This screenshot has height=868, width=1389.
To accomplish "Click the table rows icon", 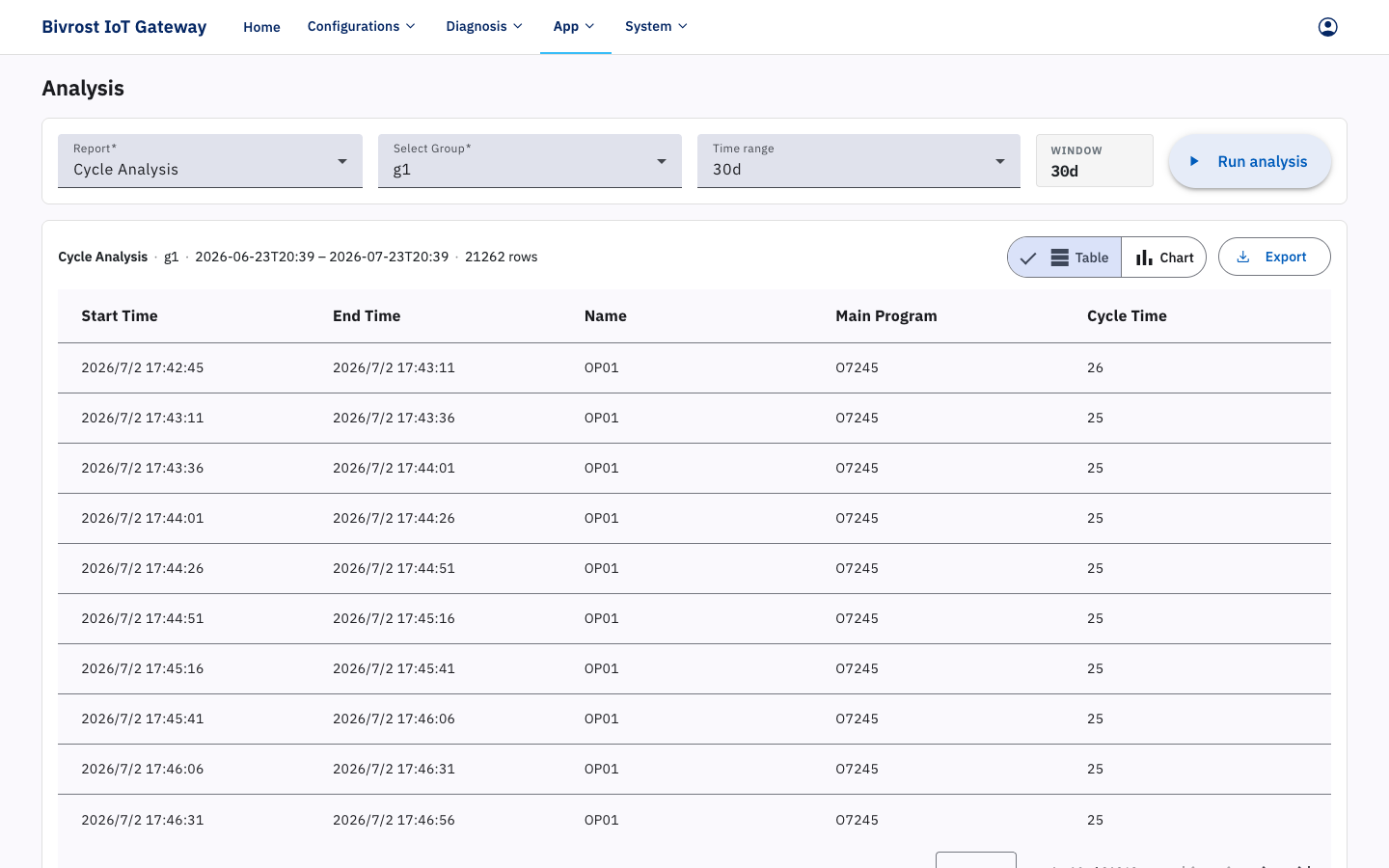I will click(x=1059, y=258).
